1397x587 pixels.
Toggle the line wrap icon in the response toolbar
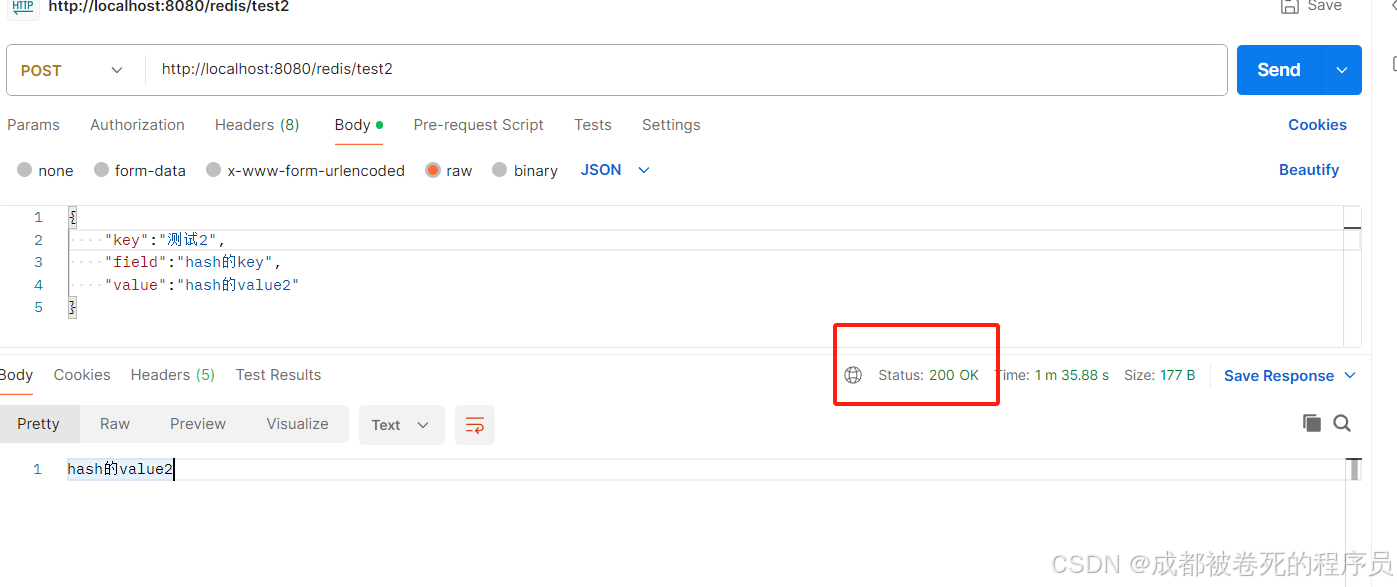475,425
